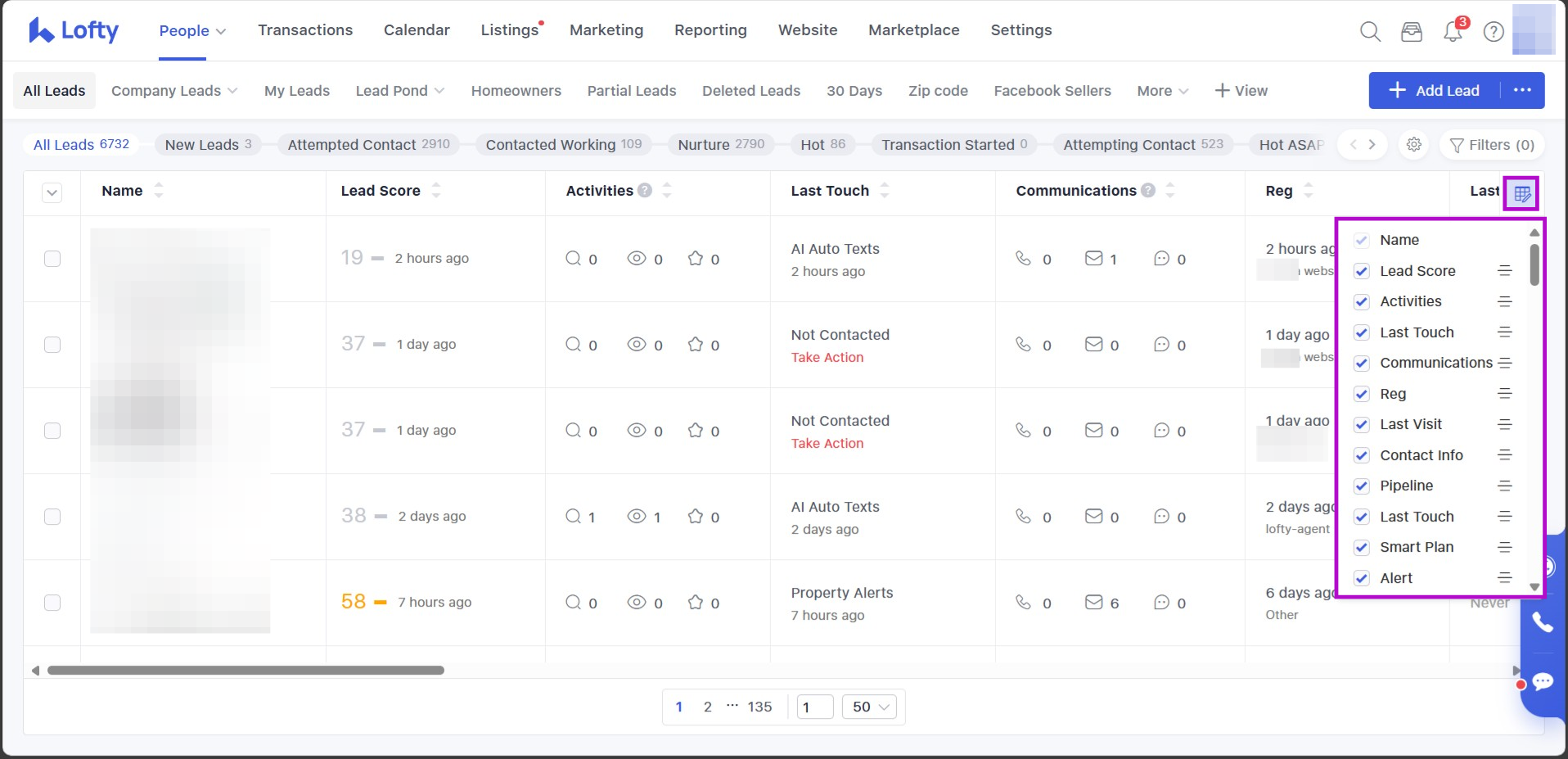Open the inbox tray icon

pyautogui.click(x=1412, y=32)
